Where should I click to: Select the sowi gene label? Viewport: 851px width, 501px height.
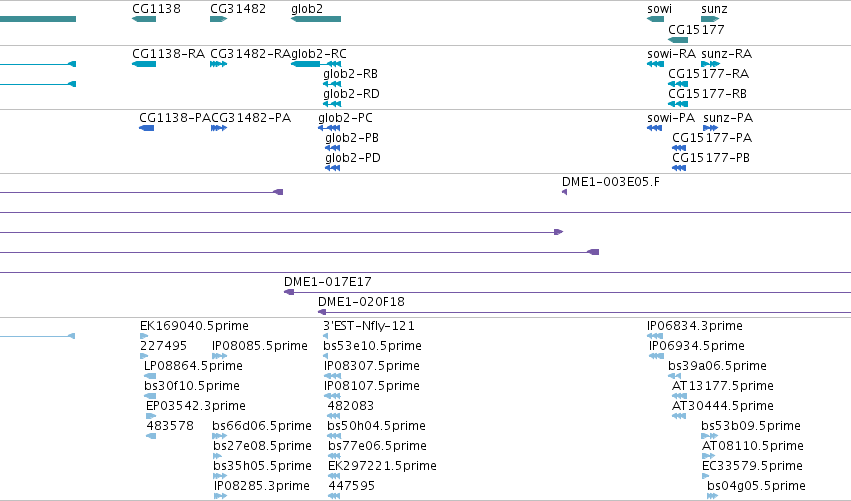tap(659, 9)
